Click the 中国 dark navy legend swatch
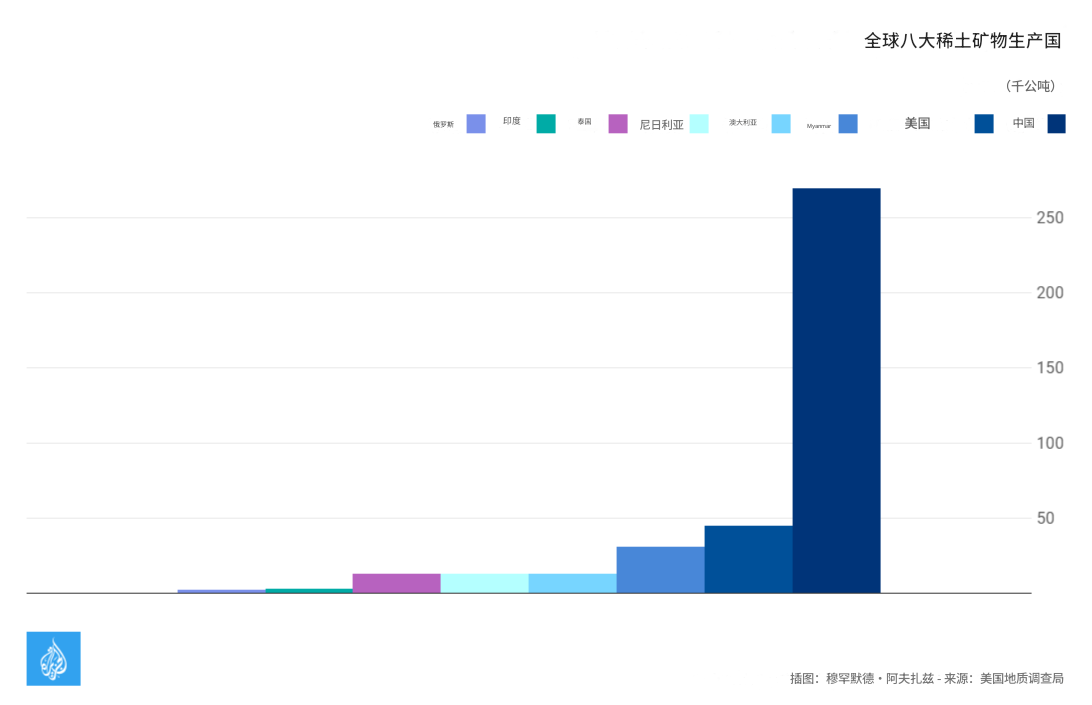This screenshot has width=1092, height=705. pyautogui.click(x=1056, y=124)
